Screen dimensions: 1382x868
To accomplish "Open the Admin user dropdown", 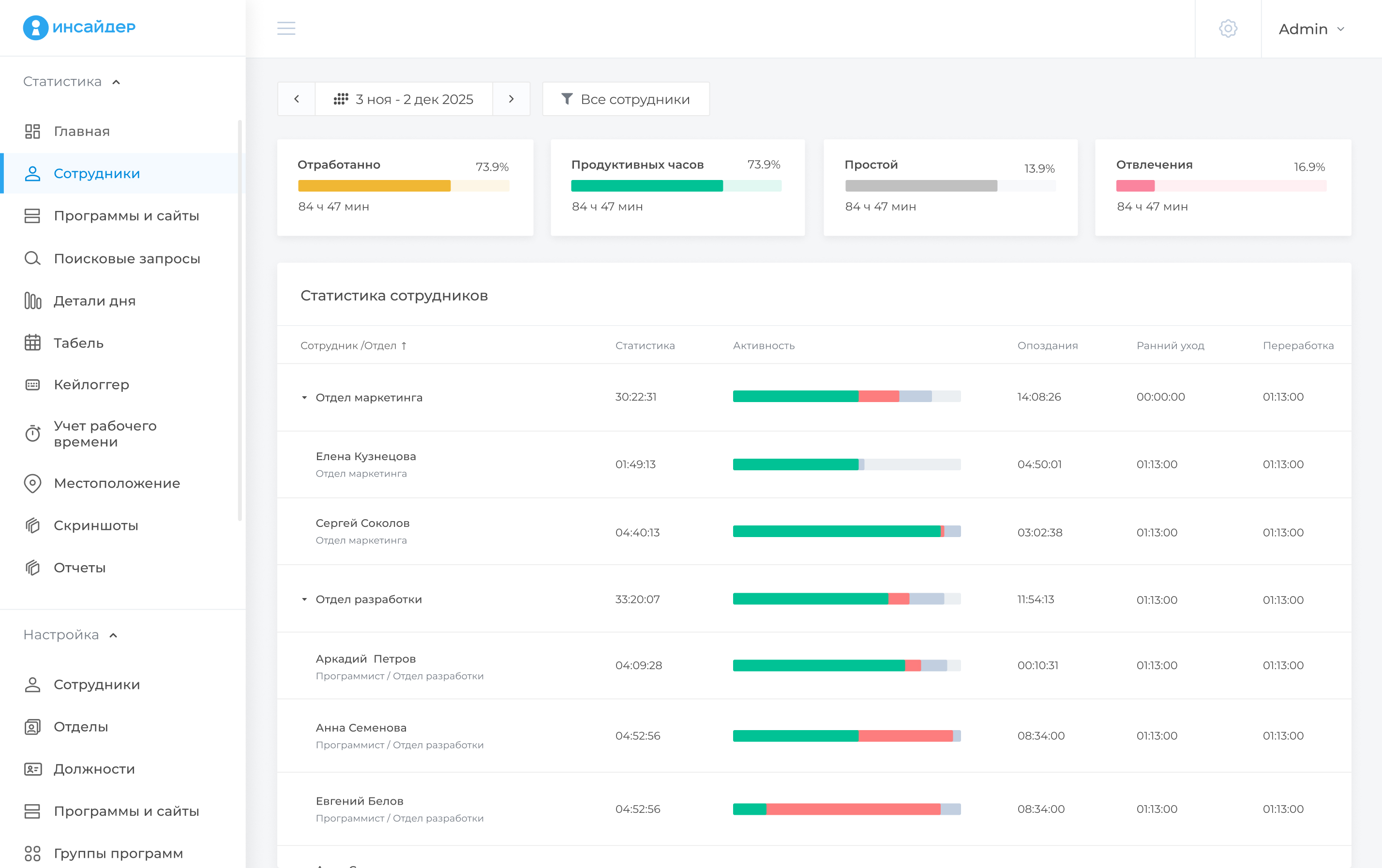I will click(1311, 29).
